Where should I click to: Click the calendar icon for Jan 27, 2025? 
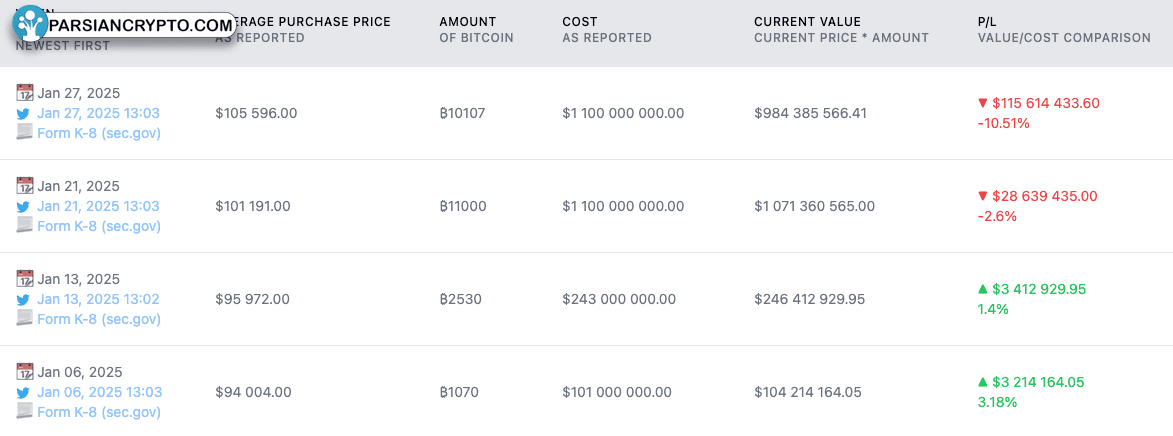[x=25, y=93]
